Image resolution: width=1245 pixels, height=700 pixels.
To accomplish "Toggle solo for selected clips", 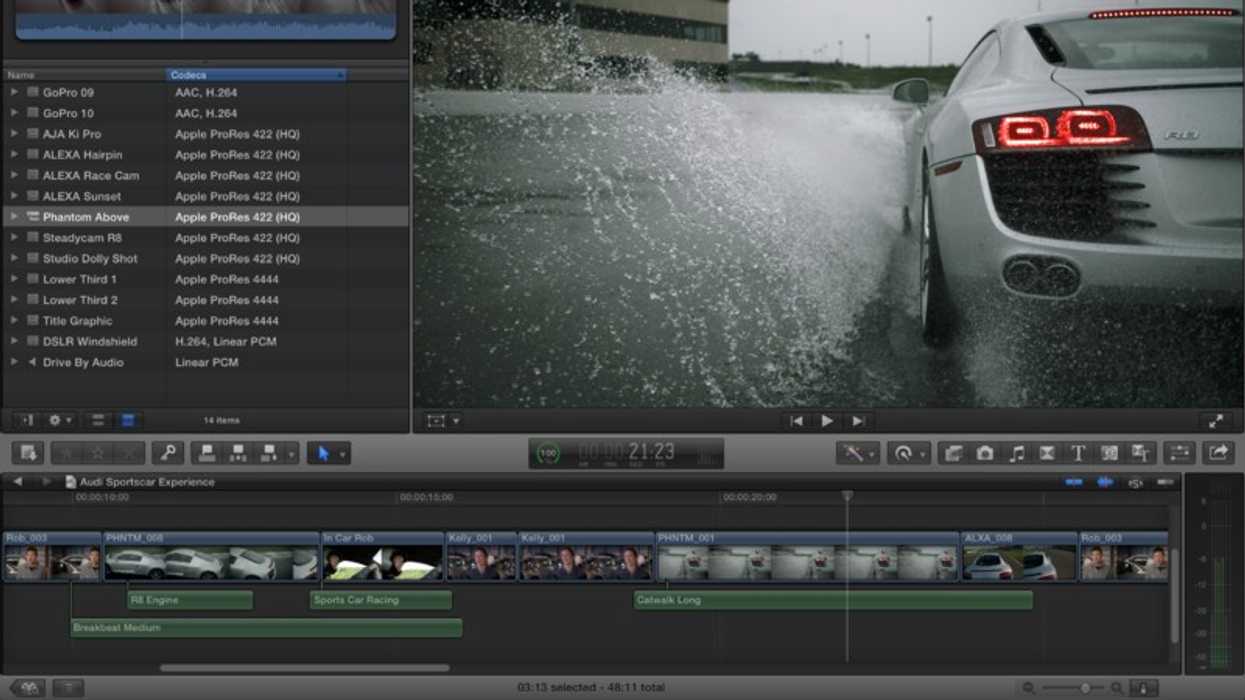I will [x=1136, y=482].
